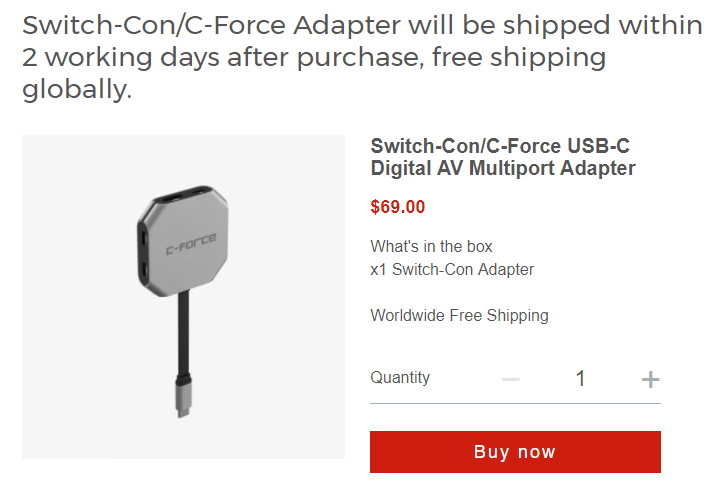Click the adapter's side USB ports in photo
This screenshot has height=484, width=715.
(x=144, y=253)
